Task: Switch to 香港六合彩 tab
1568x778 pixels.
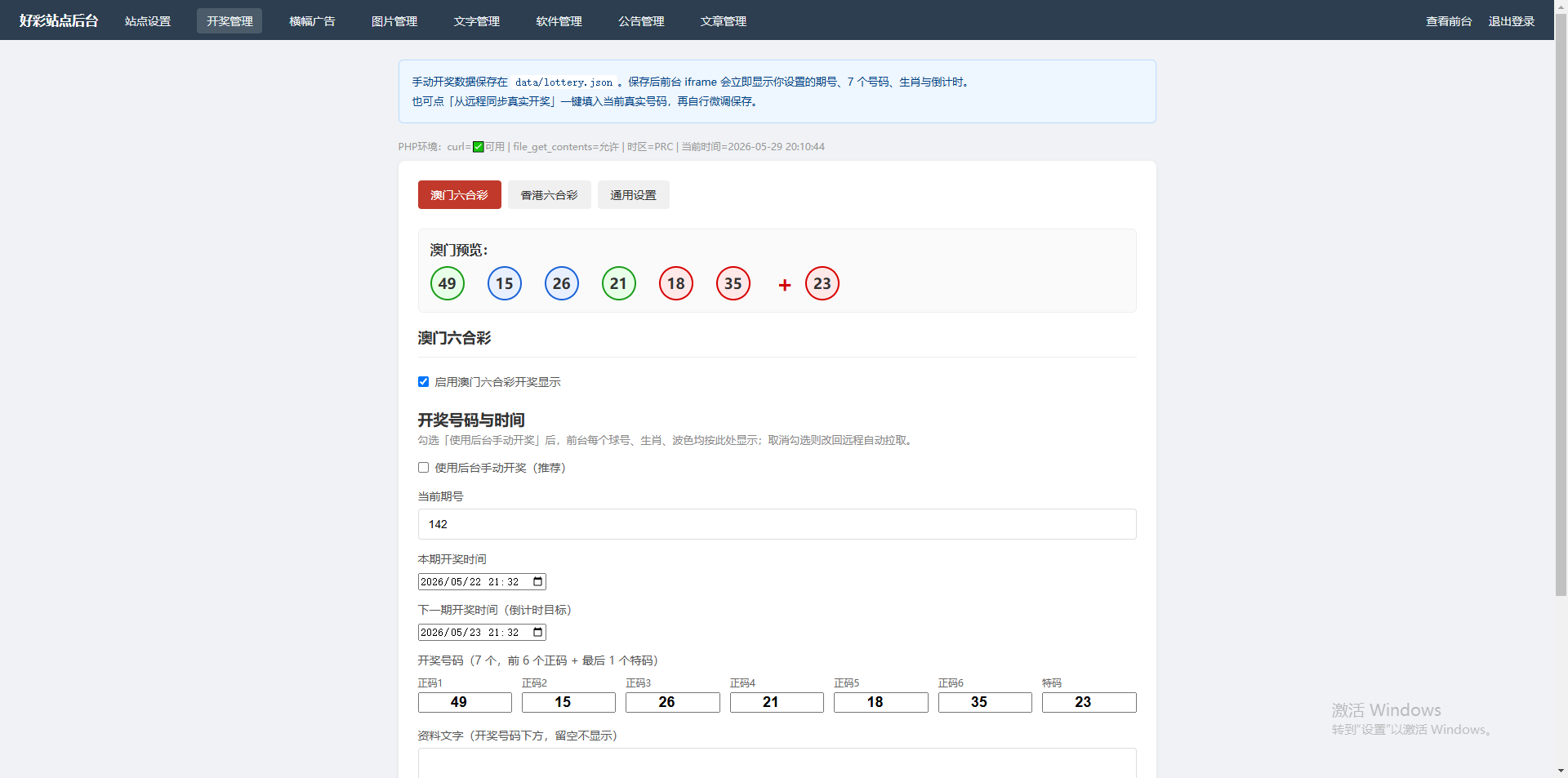Action: pos(550,195)
